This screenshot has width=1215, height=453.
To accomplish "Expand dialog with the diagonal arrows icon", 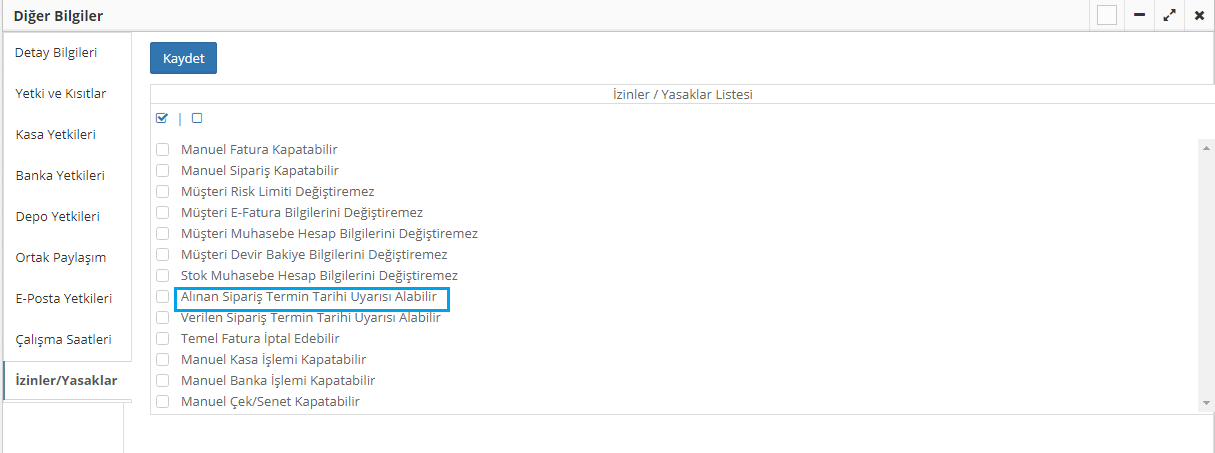I will pyautogui.click(x=1169, y=16).
